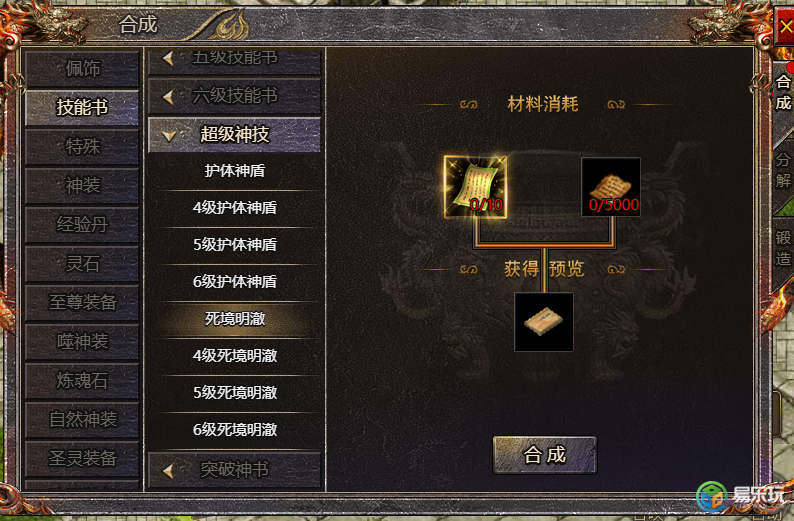Click the golden scroll material icon
Screen dimensions: 794x521
475,187
